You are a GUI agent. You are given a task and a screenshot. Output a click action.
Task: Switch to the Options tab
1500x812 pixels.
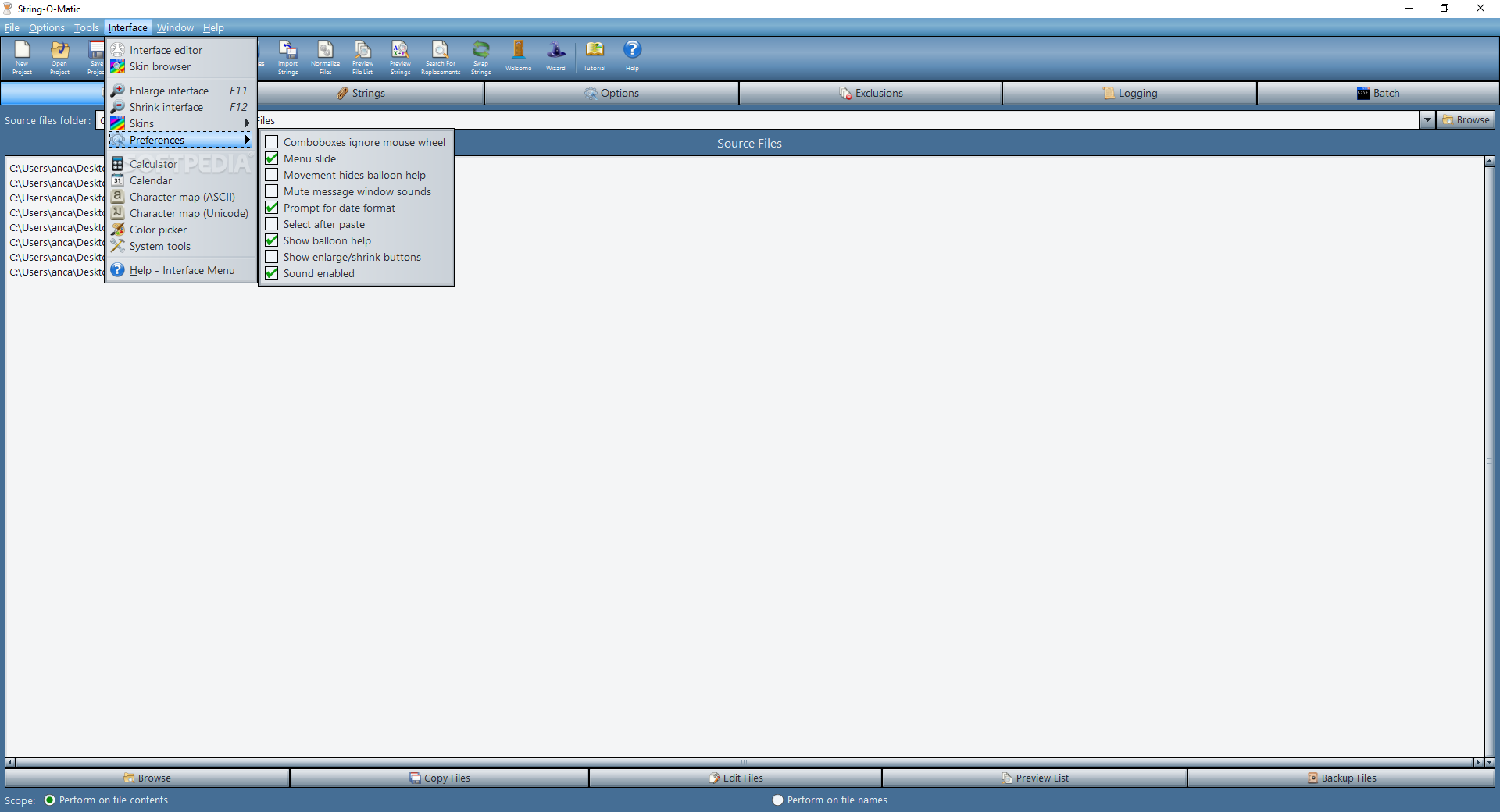click(612, 93)
